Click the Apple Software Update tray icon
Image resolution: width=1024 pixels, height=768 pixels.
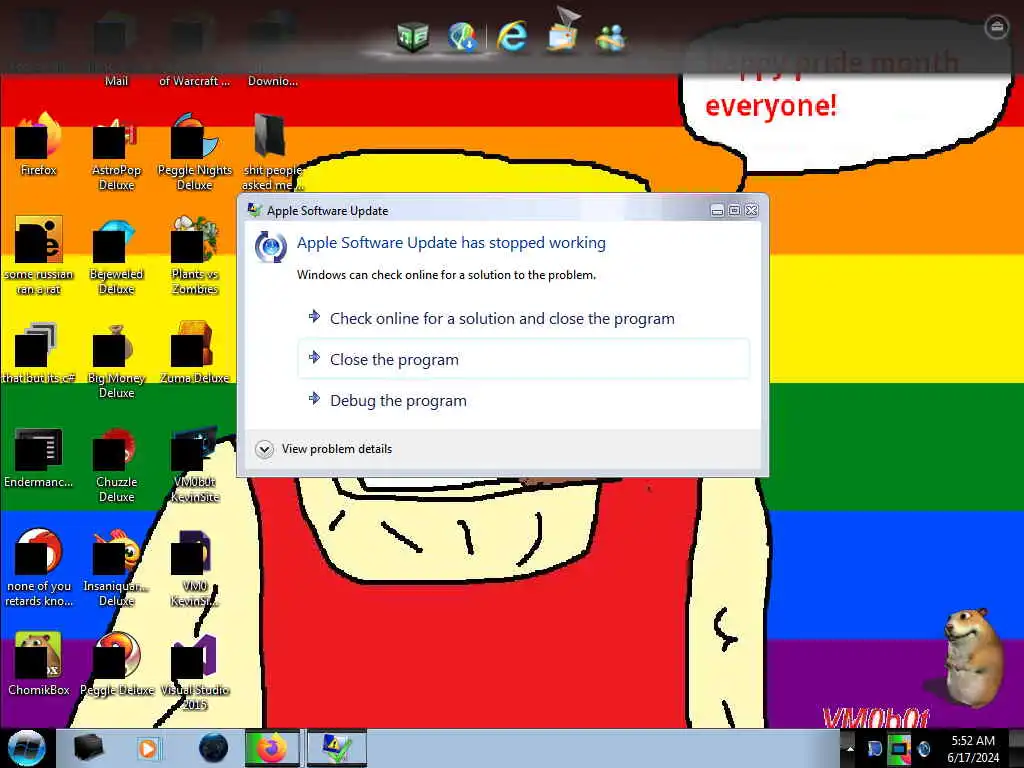click(924, 748)
